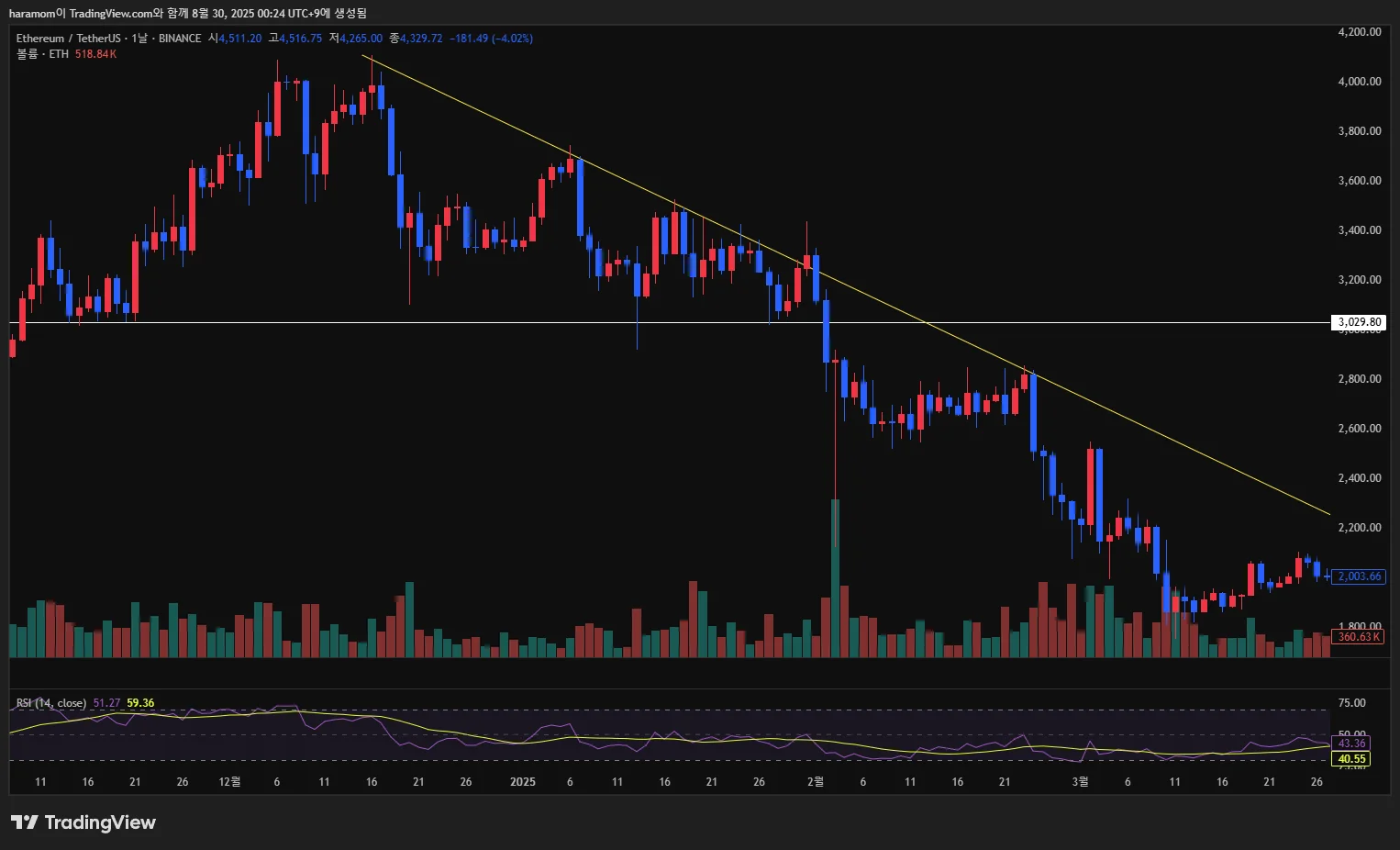The width and height of the screenshot is (1400, 850).
Task: Click the yellow RSI average label 40.55
Action: pyautogui.click(x=1351, y=759)
